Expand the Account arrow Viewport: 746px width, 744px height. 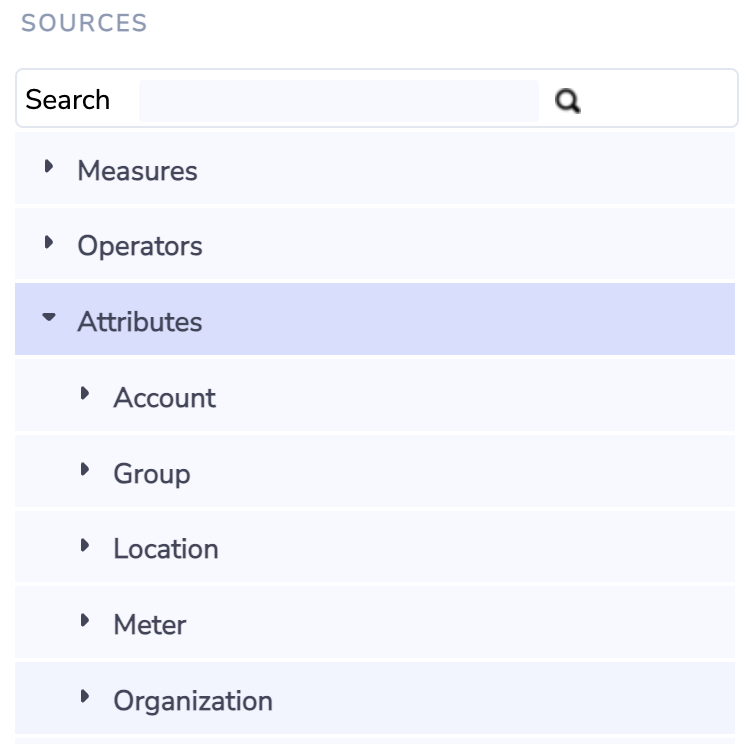coord(85,393)
